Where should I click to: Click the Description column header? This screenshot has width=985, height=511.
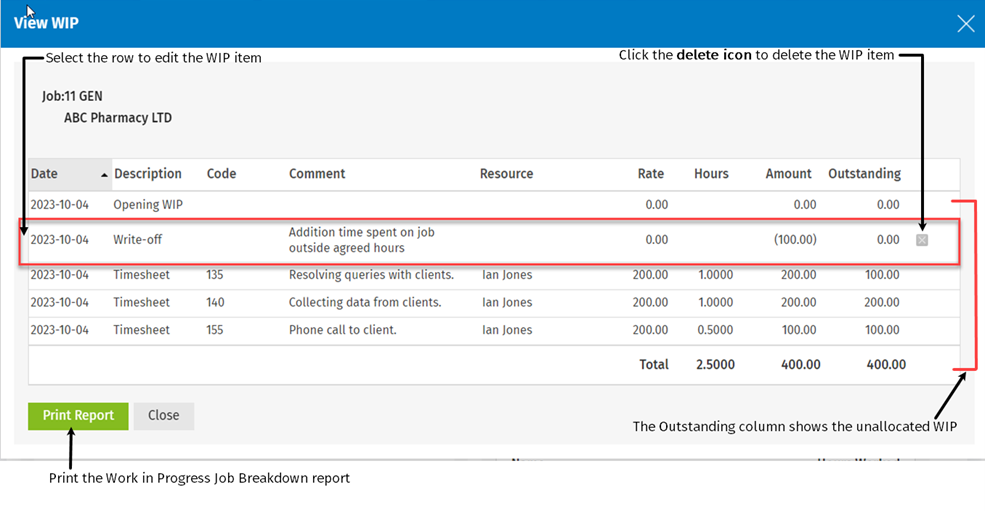click(x=148, y=174)
